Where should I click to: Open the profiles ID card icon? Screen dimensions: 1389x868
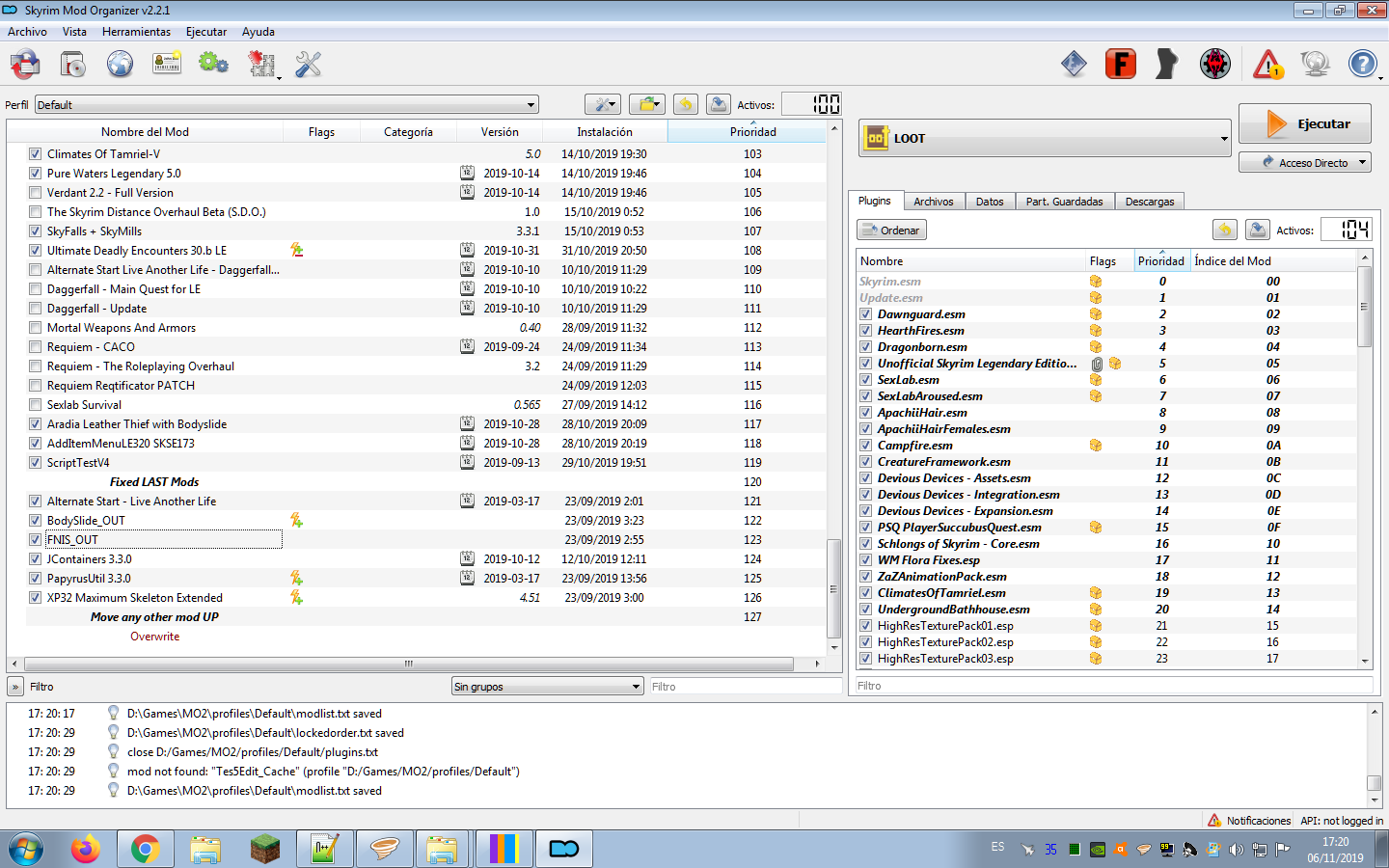tap(167, 64)
